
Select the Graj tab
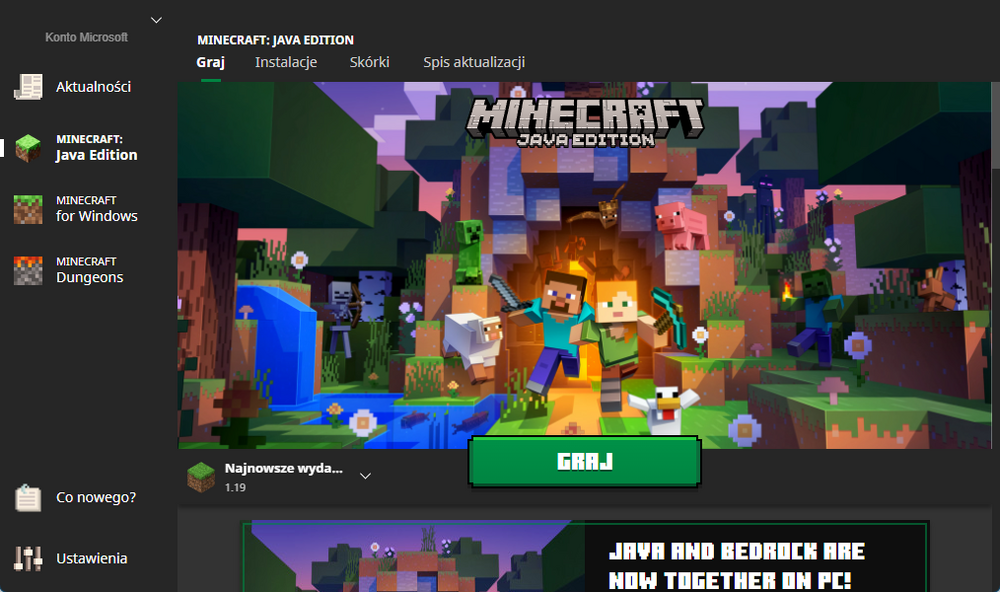pos(210,61)
